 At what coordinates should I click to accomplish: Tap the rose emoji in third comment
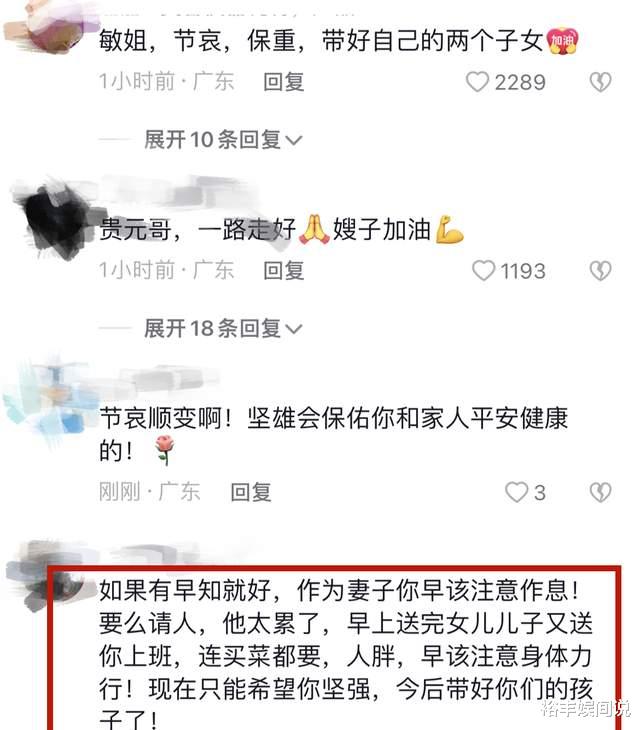164,450
